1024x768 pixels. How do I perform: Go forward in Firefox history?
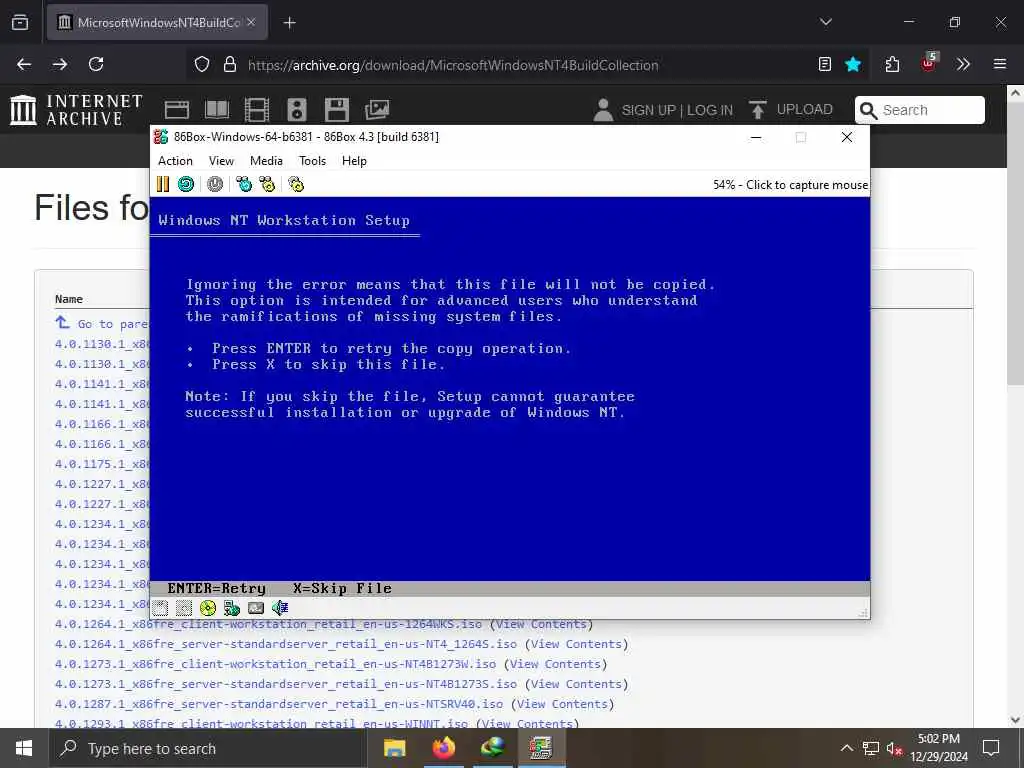(x=60, y=64)
